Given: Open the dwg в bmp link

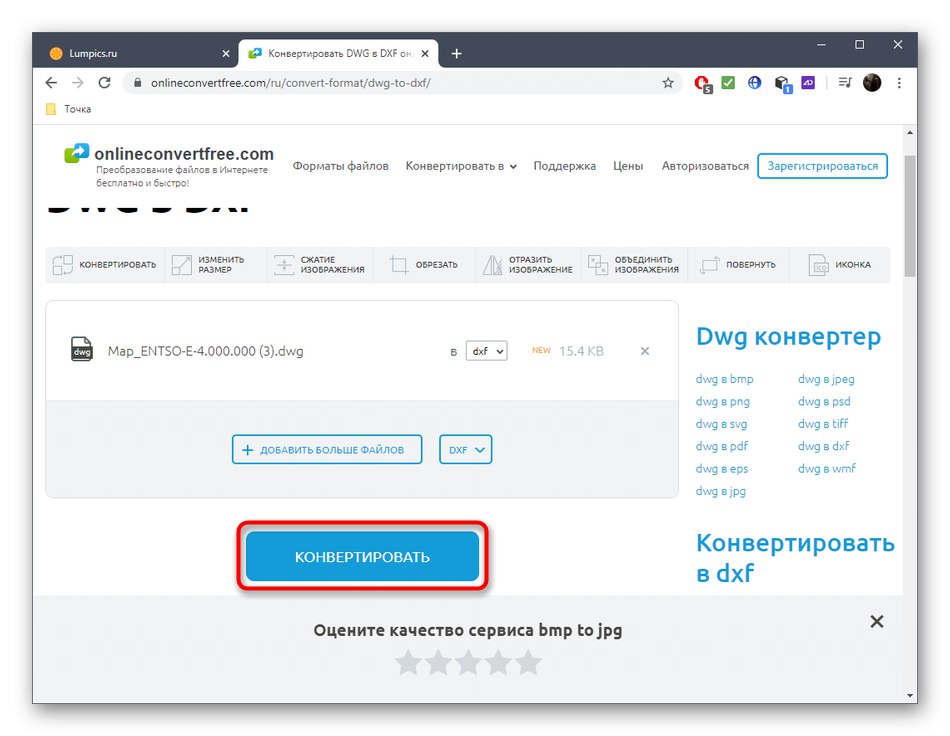Looking at the screenshot, I should point(724,379).
